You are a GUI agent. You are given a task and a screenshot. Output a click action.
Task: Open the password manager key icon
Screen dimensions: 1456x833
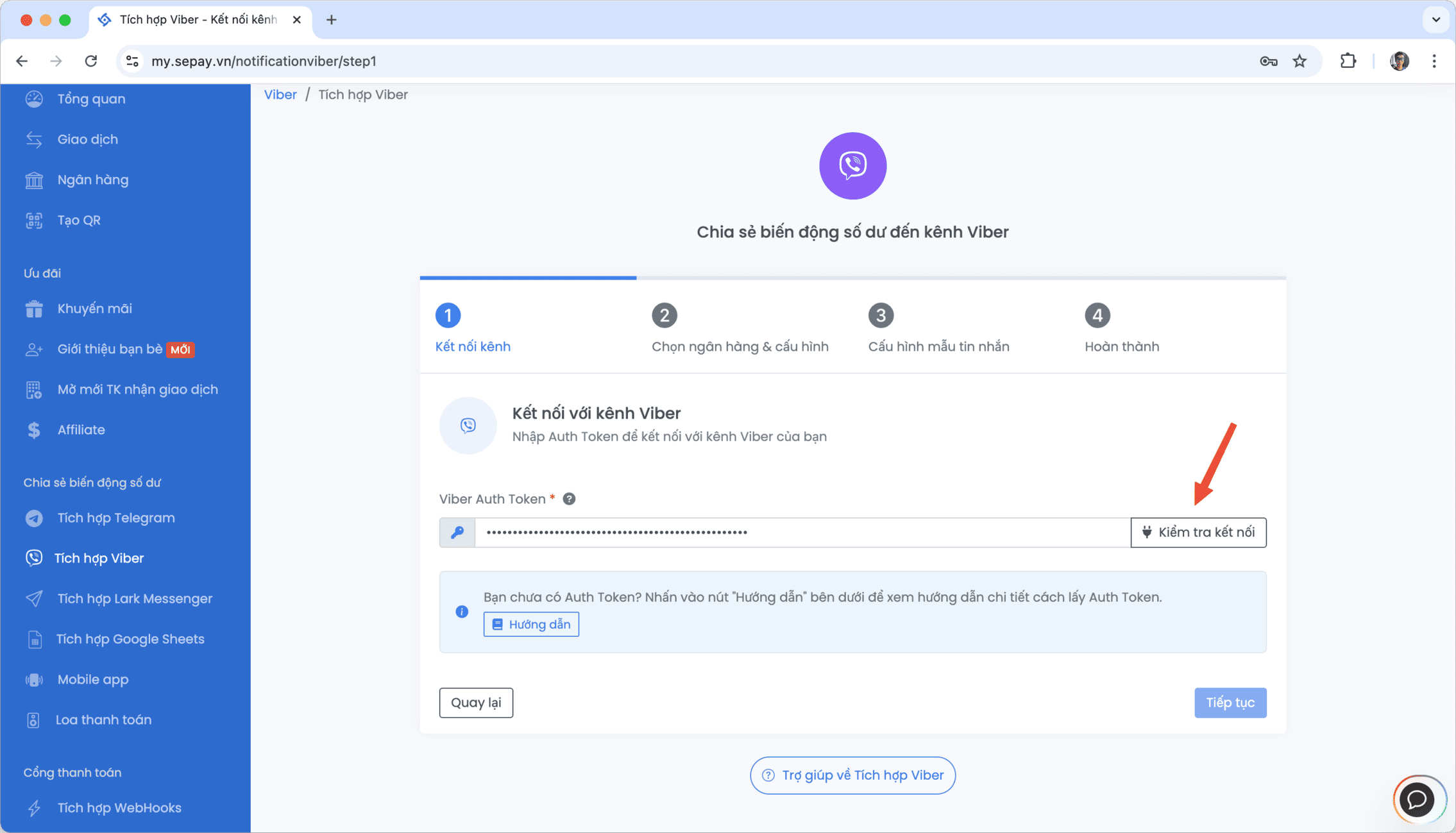pyautogui.click(x=1269, y=61)
